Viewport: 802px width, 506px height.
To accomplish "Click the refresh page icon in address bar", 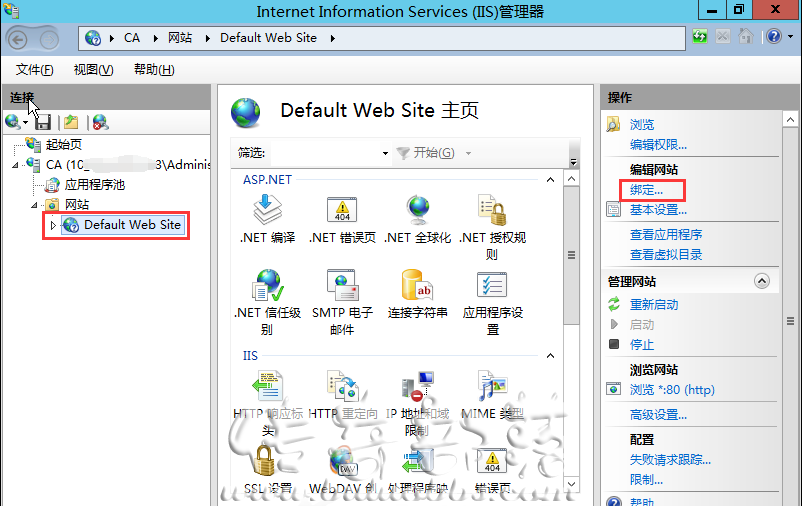I will (x=700, y=36).
